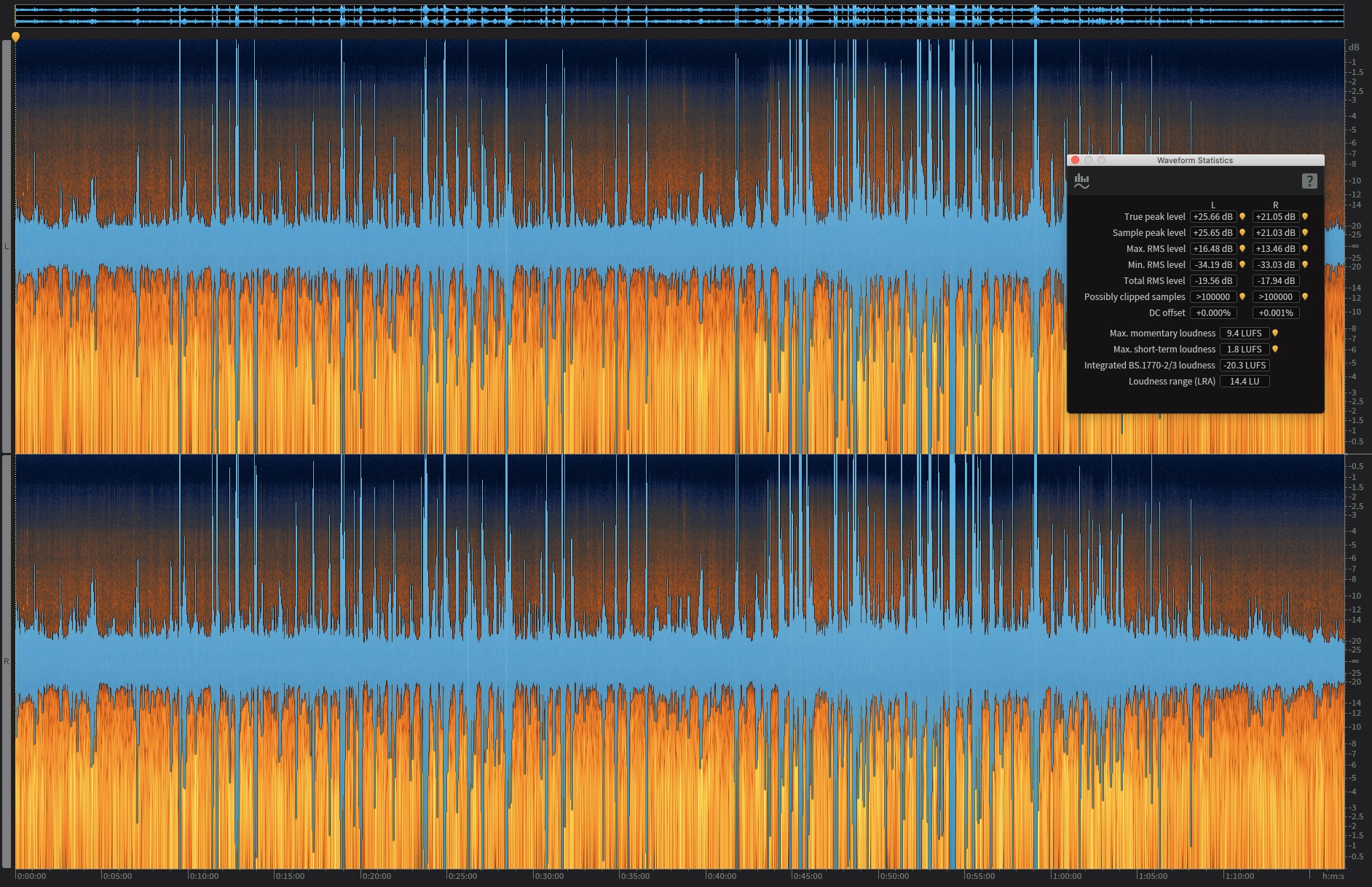Click the Loudness range (LRA) label
This screenshot has width=1372, height=887.
1172,381
